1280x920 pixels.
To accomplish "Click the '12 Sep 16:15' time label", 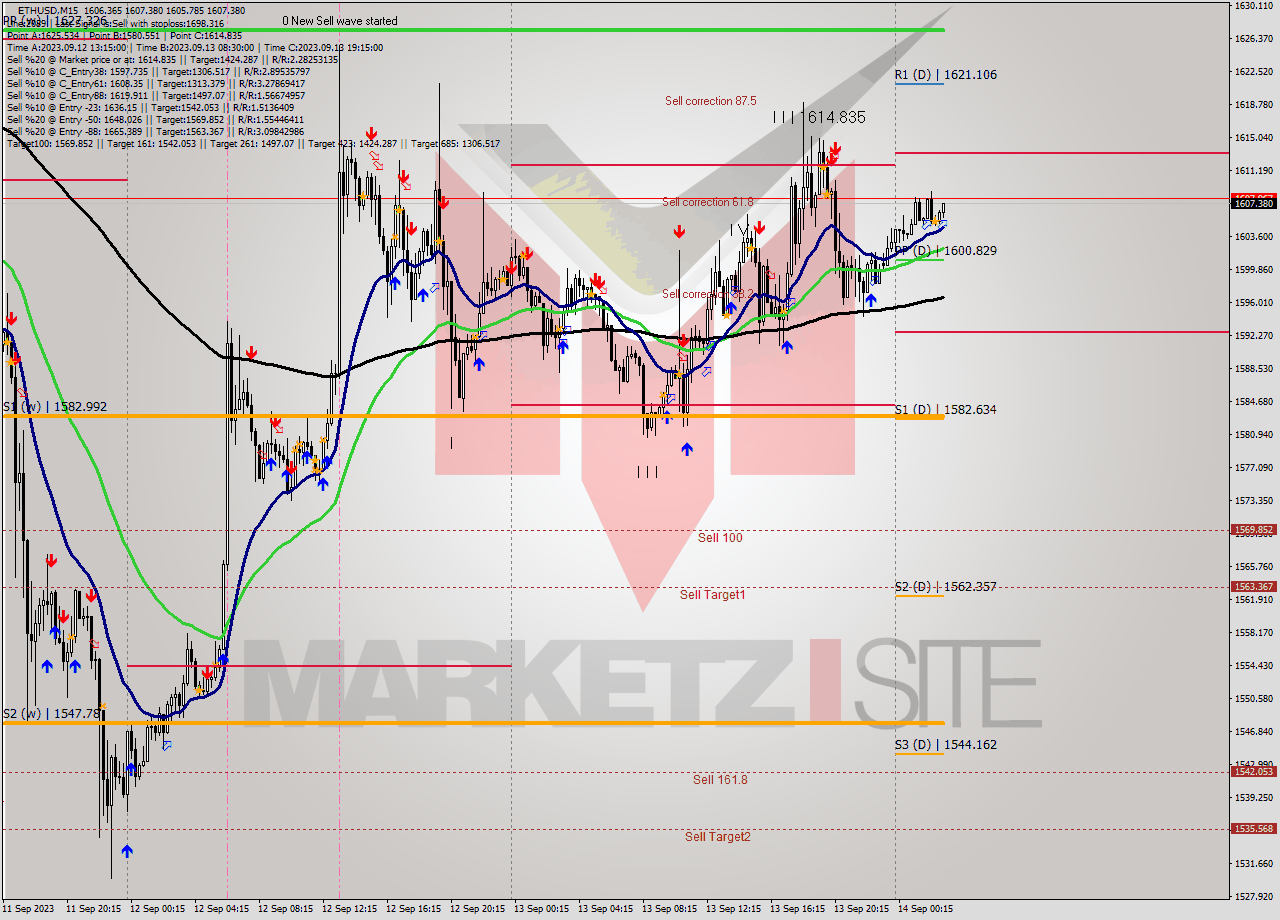I will pyautogui.click(x=414, y=910).
